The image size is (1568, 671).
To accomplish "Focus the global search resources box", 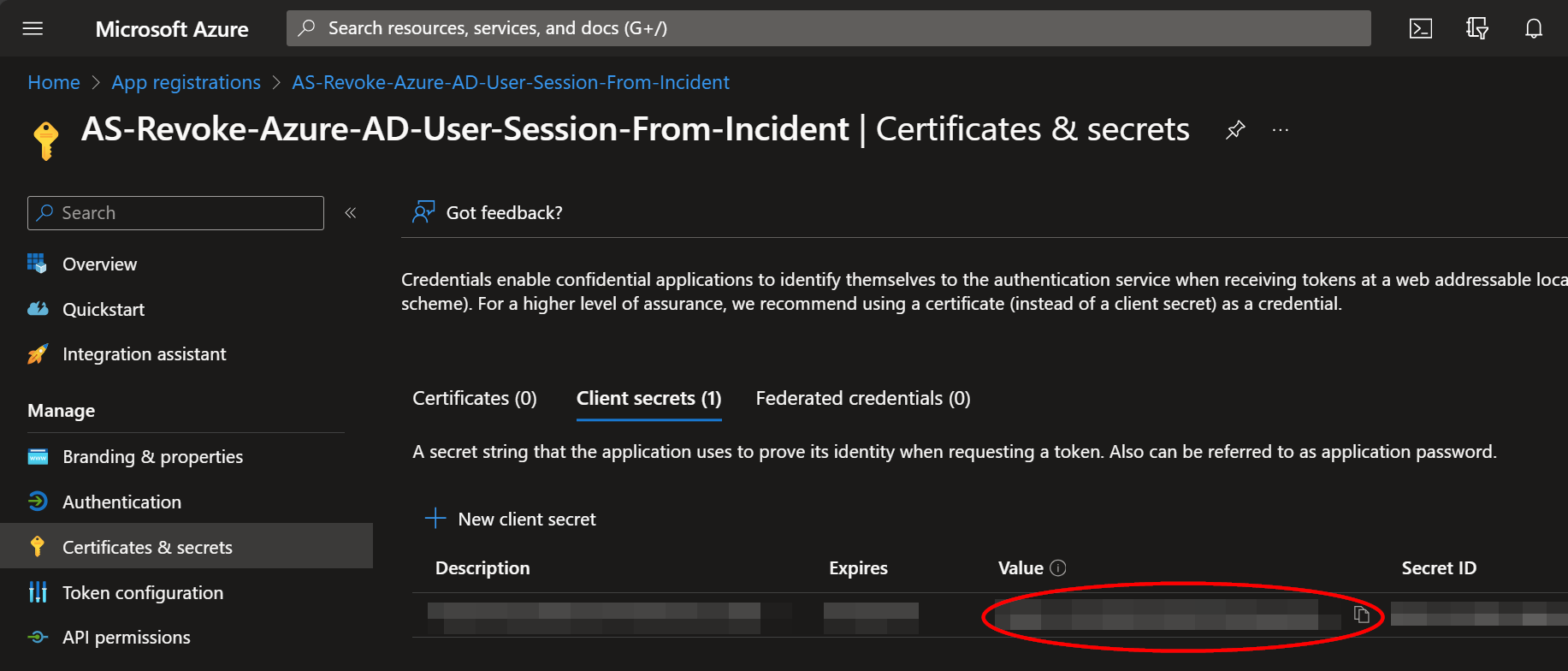I will (x=828, y=28).
